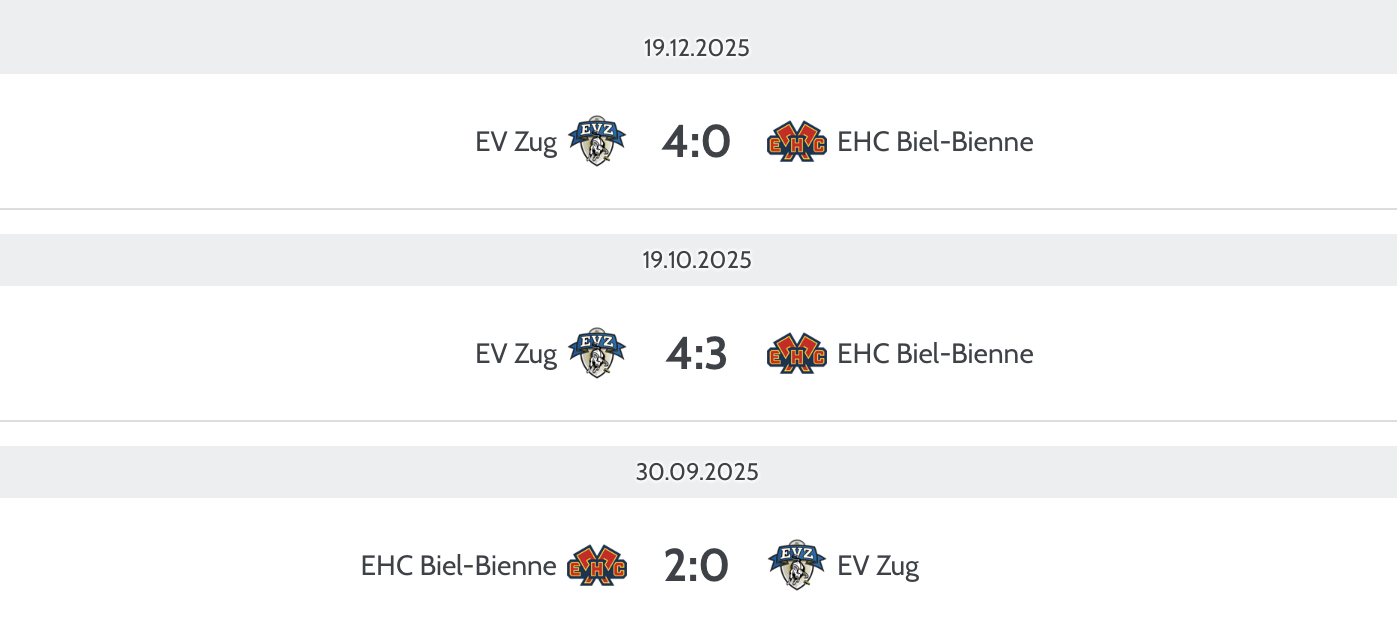Click the EV Zug team name in the 19.12.2025 match
This screenshot has width=1398, height=630.
(x=516, y=142)
